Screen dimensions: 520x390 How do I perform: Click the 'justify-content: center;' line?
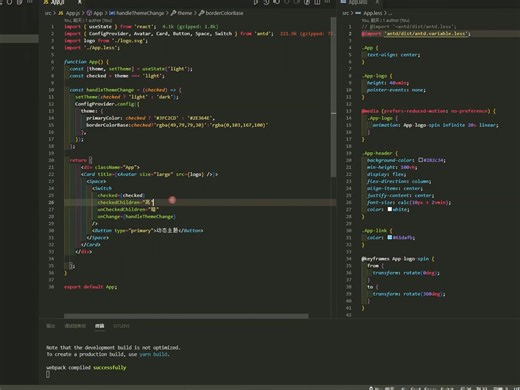click(x=400, y=195)
